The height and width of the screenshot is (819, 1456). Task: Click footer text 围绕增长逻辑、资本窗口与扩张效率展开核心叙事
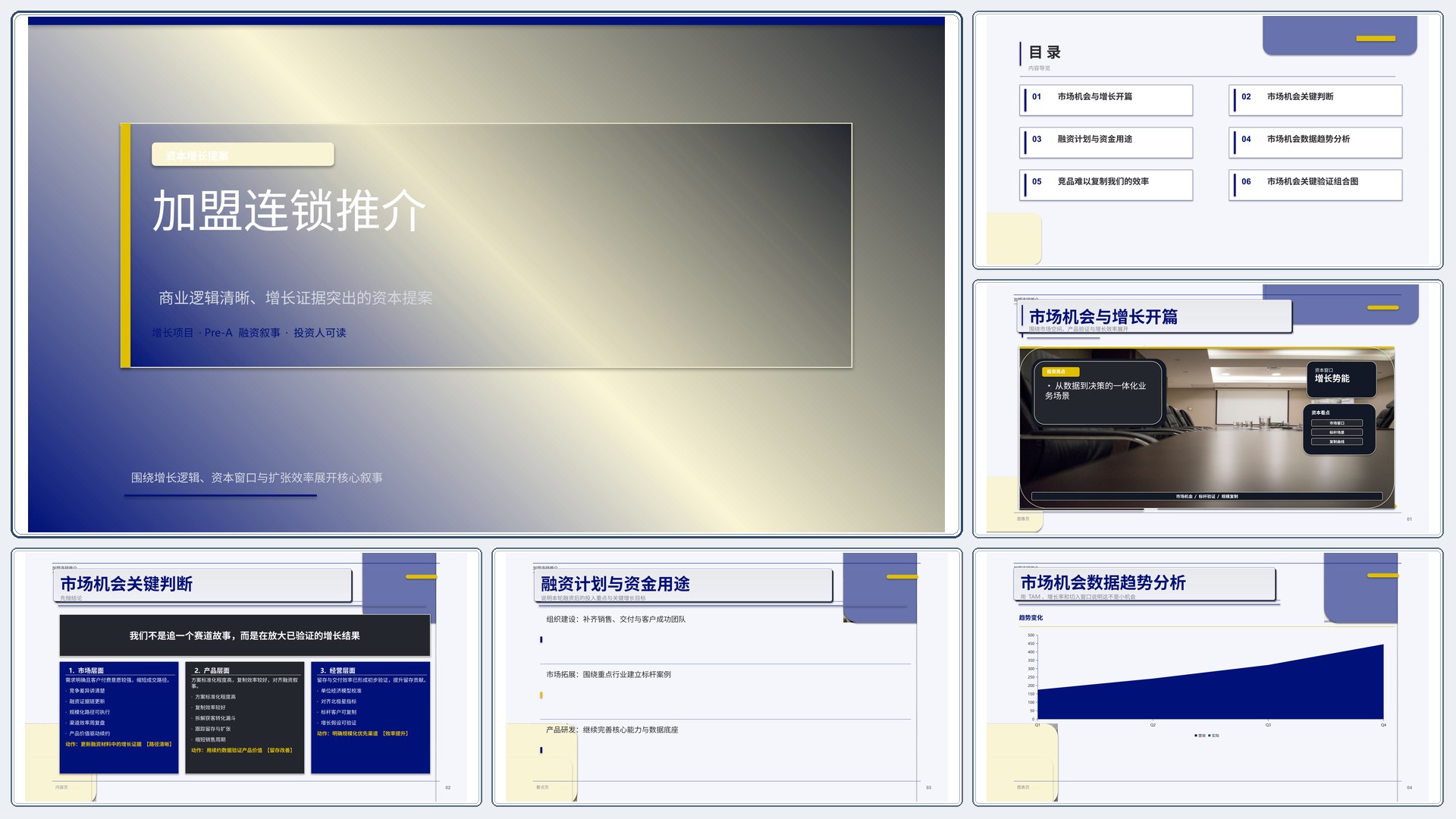[x=256, y=478]
